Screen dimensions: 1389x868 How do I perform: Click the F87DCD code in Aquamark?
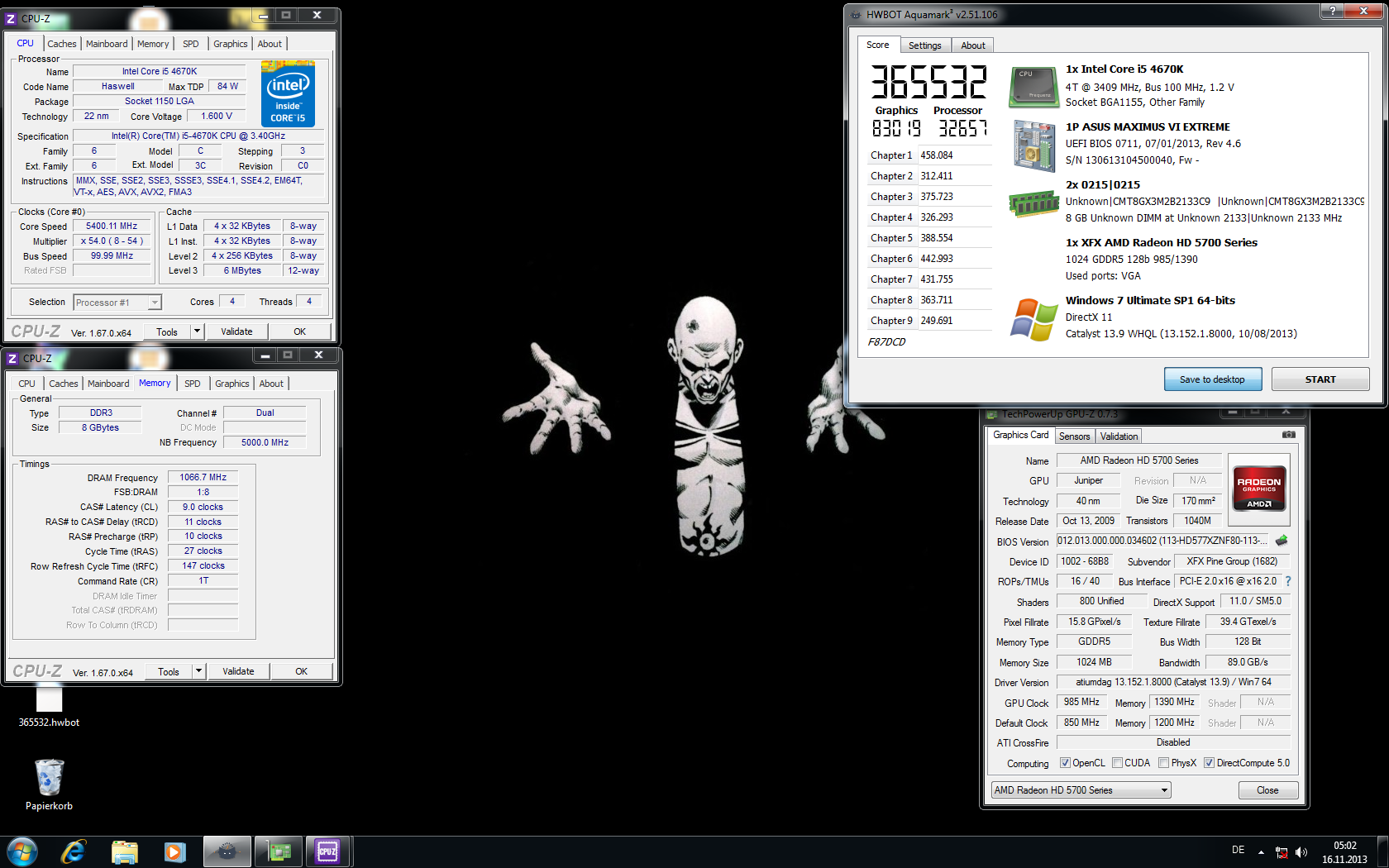(x=886, y=342)
